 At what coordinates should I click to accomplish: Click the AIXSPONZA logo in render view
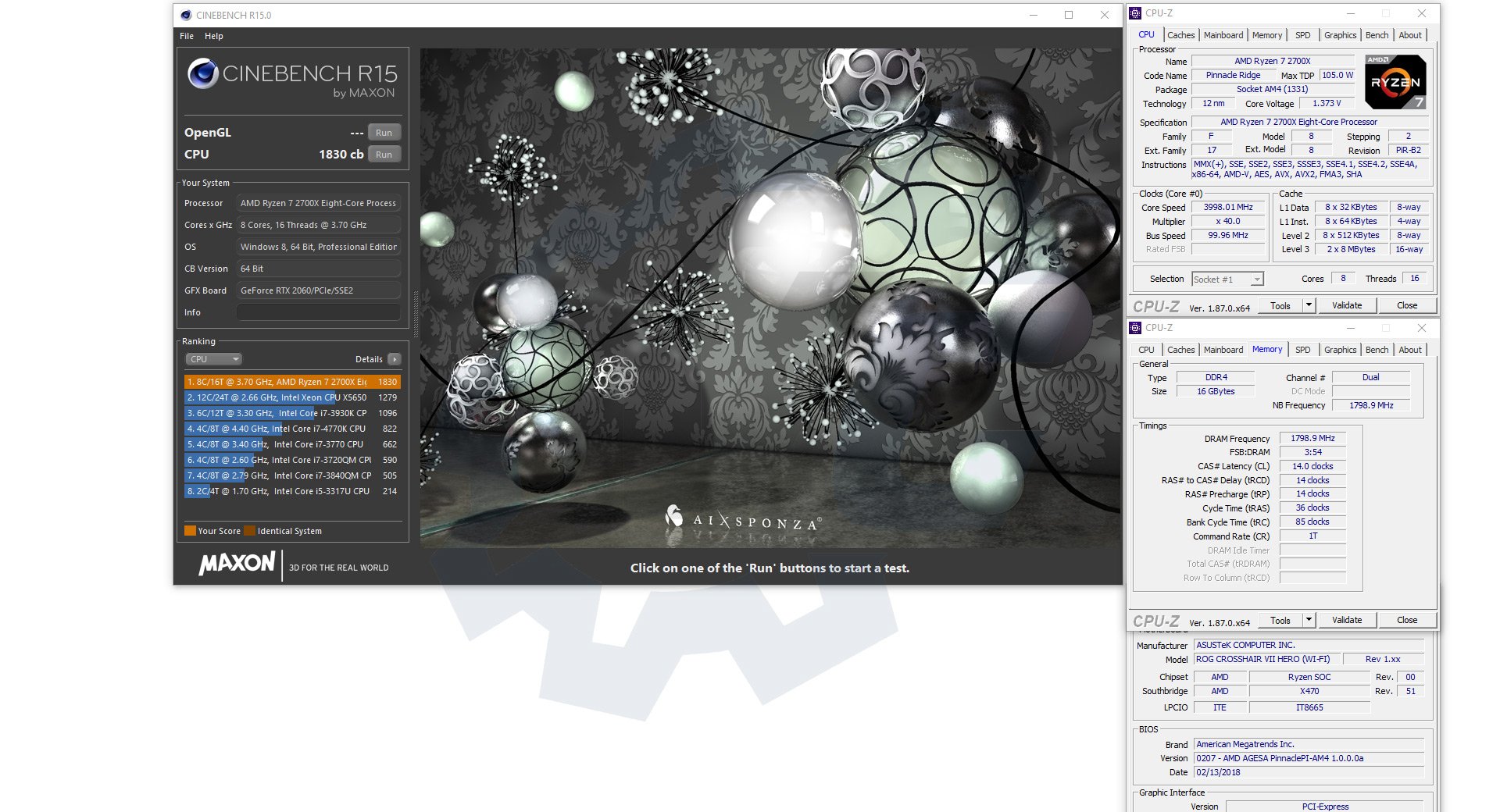742,519
